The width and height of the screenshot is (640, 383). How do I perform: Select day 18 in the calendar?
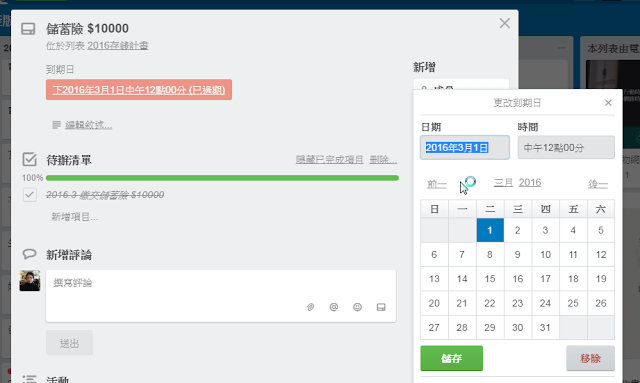[x=573, y=279]
